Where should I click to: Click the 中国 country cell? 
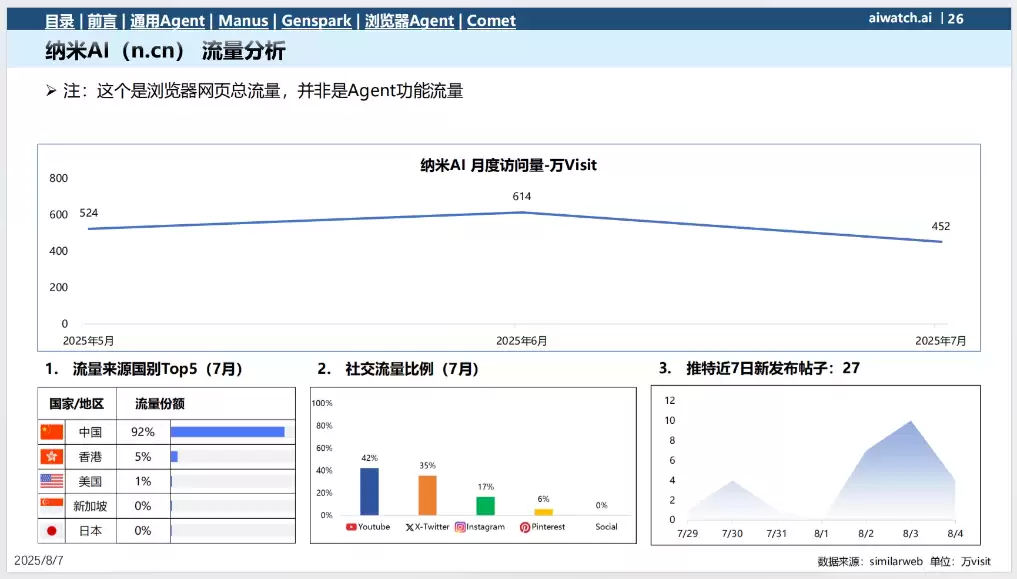[x=90, y=432]
